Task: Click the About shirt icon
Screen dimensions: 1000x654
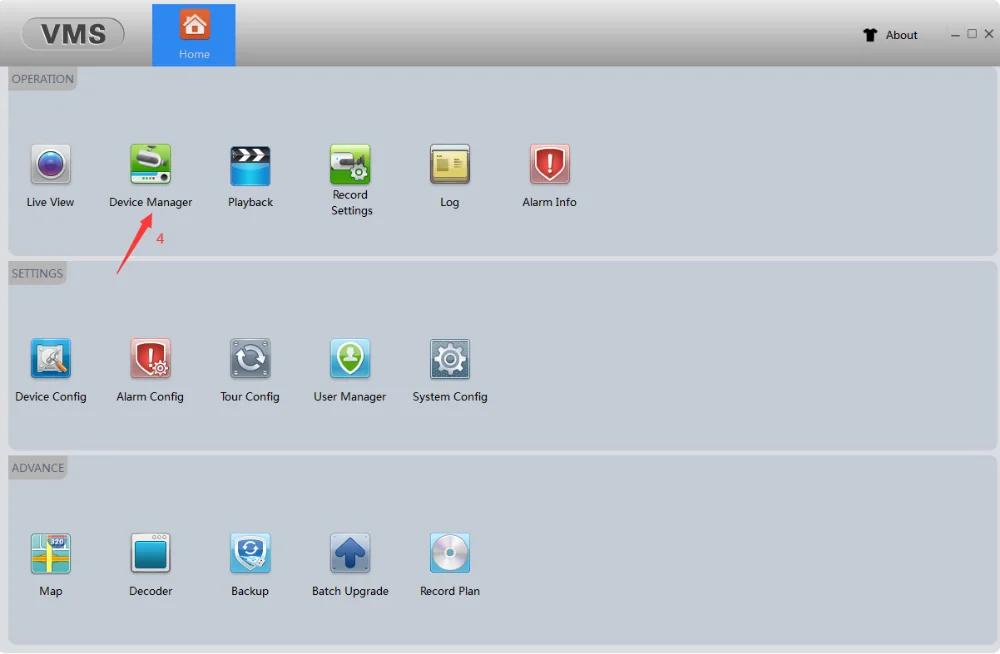Action: (870, 35)
